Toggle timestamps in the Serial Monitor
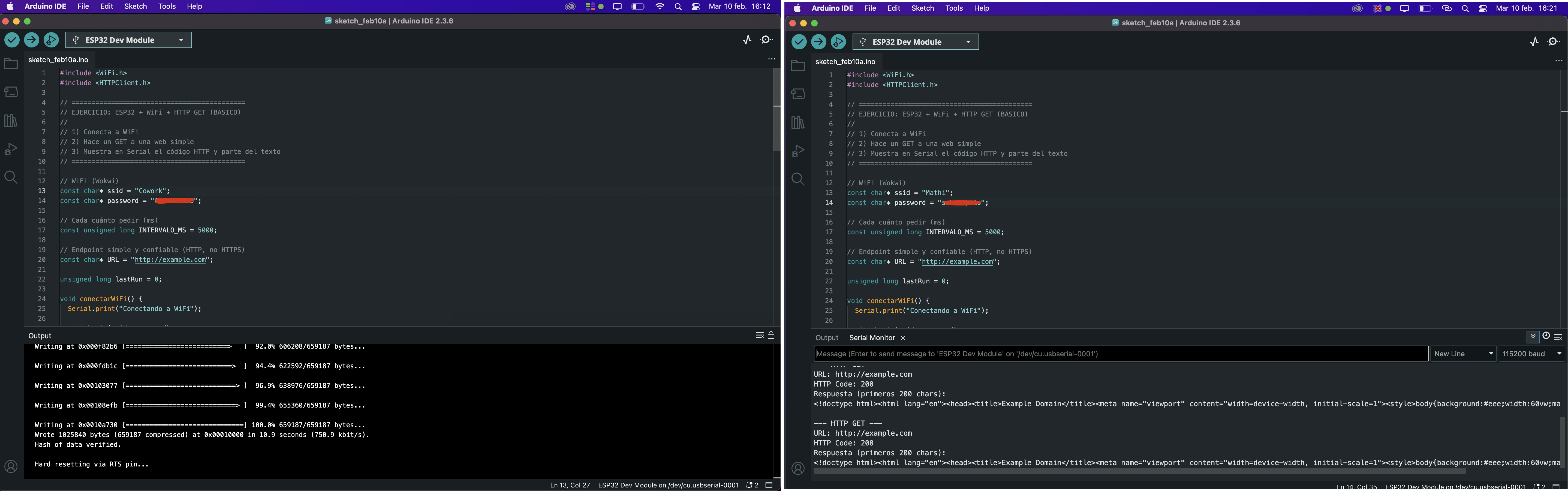Viewport: 1568px width, 491px height. [x=1546, y=336]
